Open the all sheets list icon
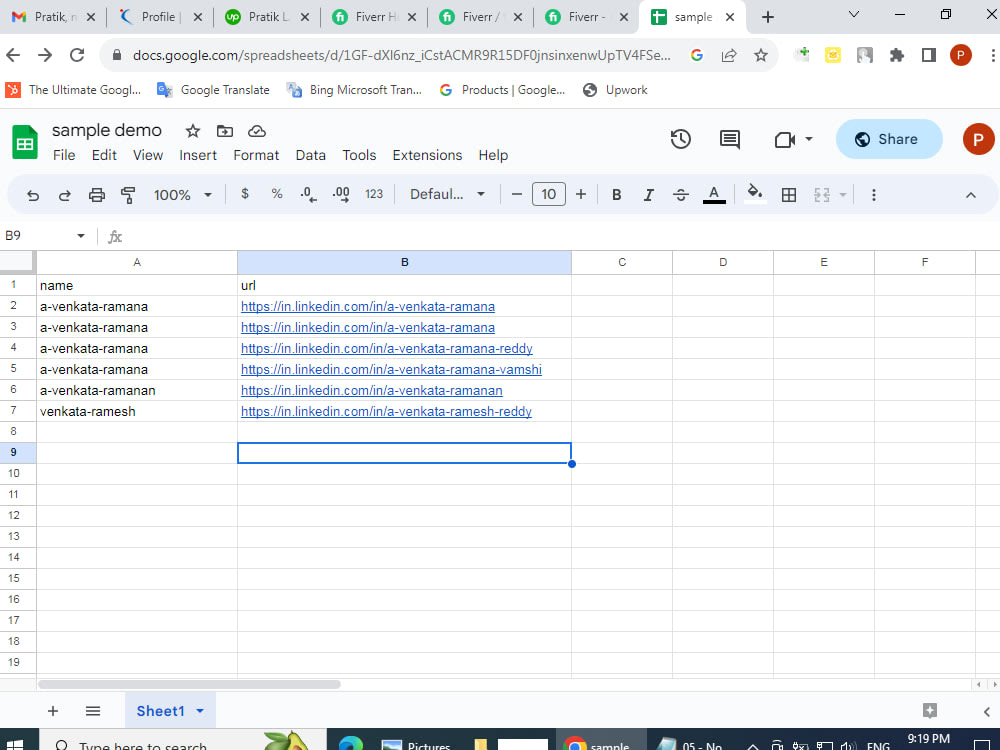Viewport: 1000px width, 750px height. [x=93, y=710]
